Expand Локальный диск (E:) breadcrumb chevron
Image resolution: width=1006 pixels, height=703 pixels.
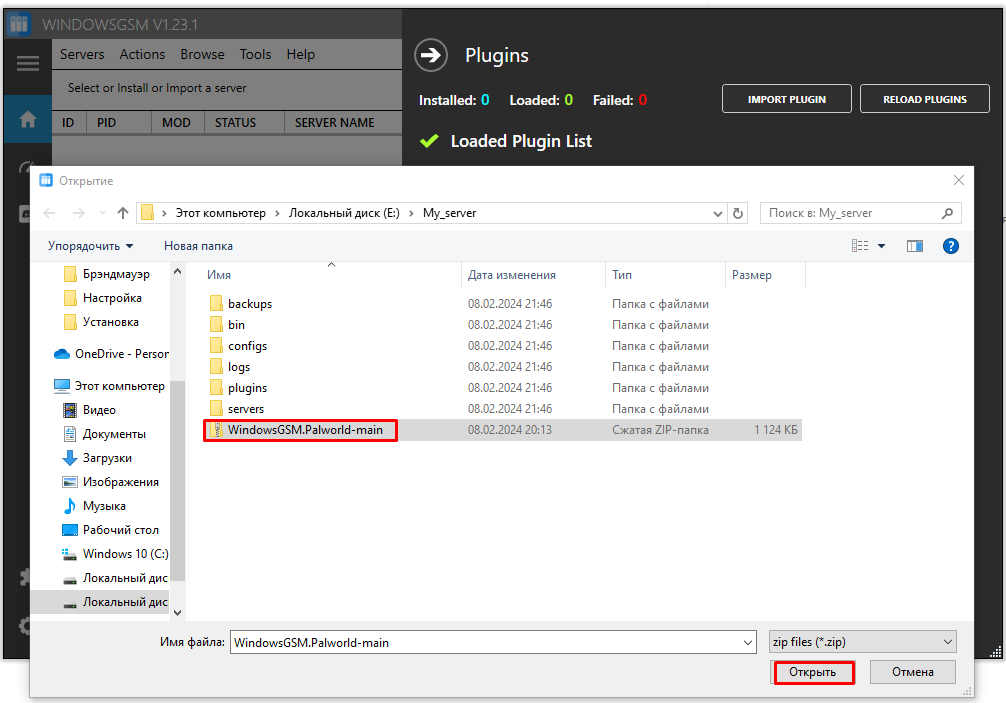(x=411, y=213)
